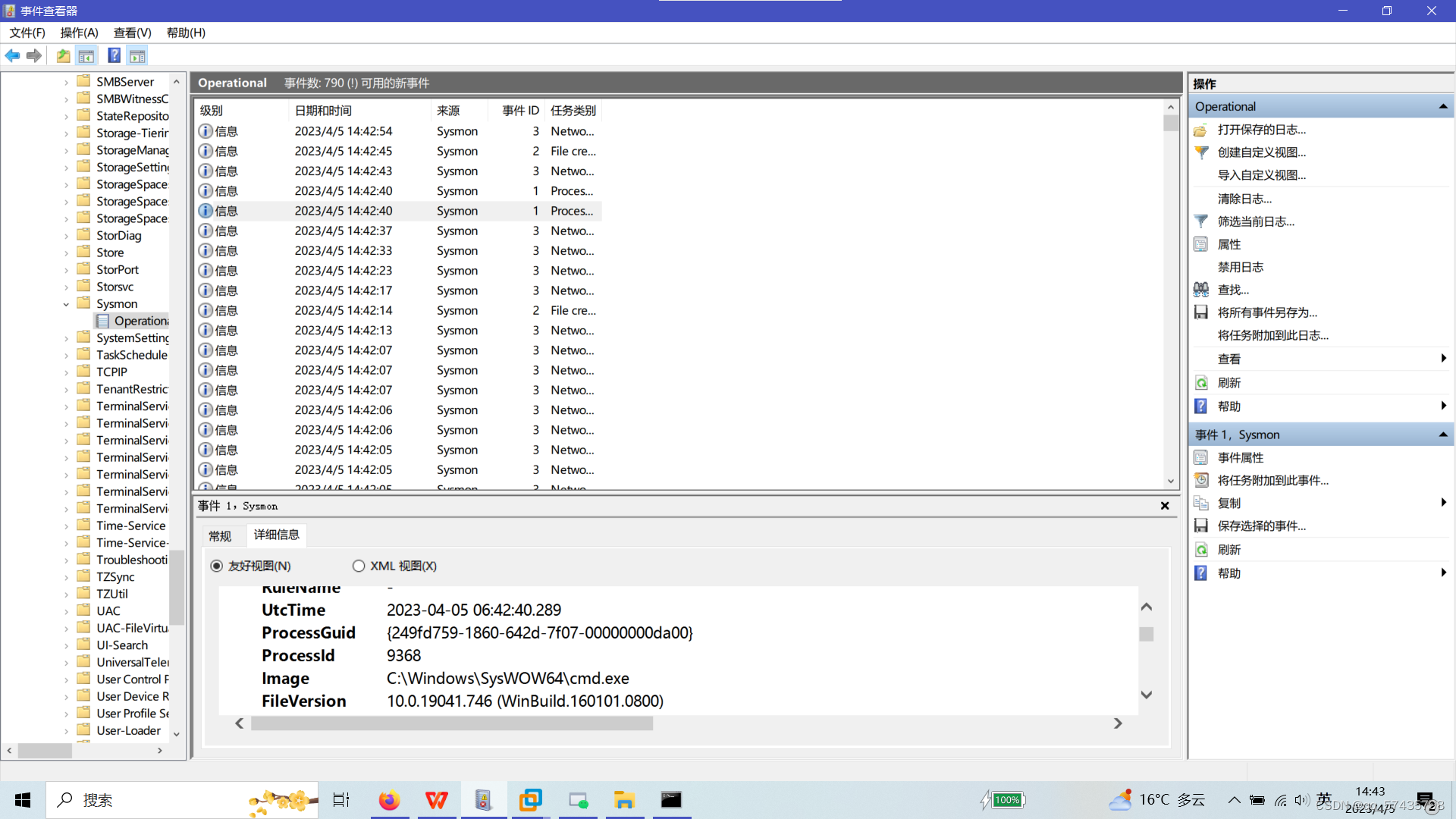This screenshot has height=819, width=1456.
Task: Click 详细信息 tab in event detail
Action: click(x=276, y=534)
